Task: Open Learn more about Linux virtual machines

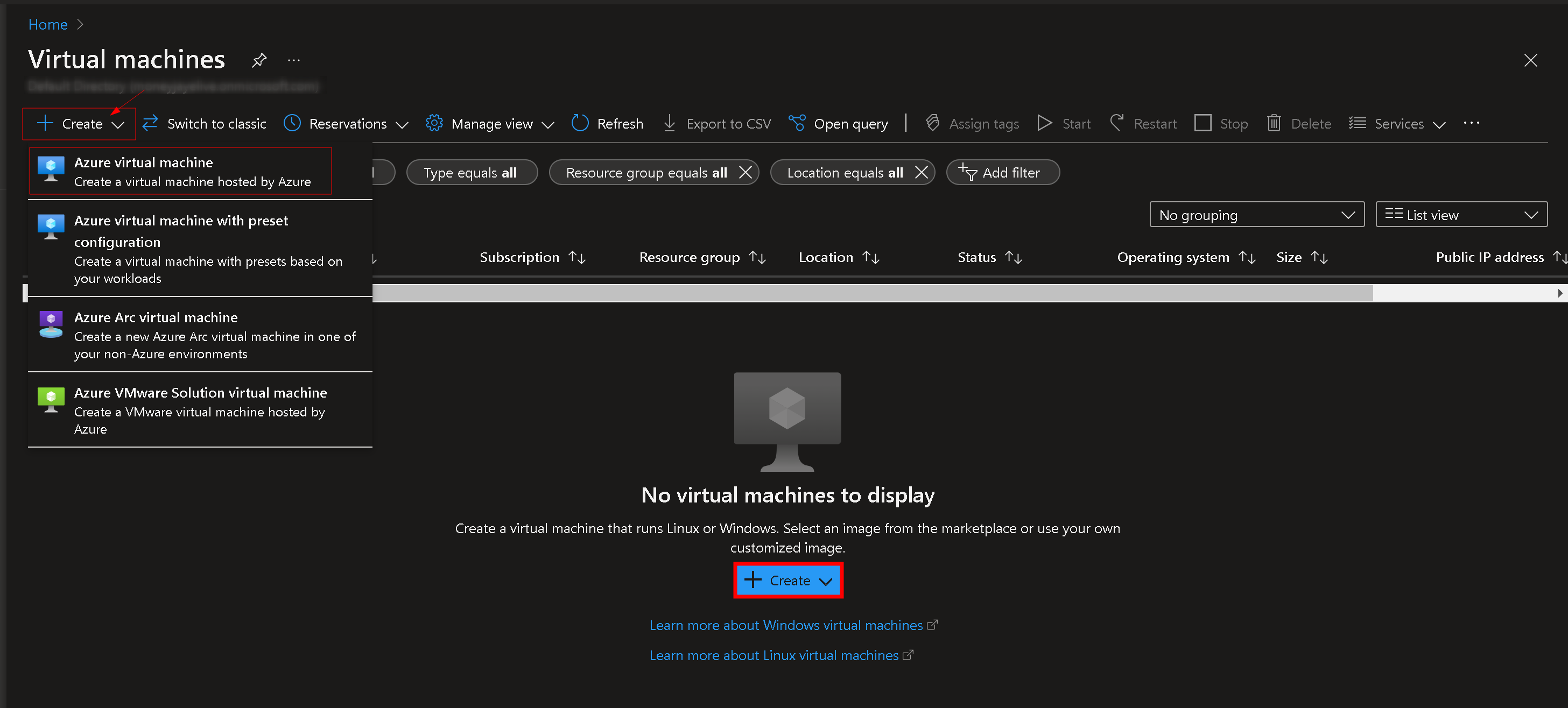Action: [x=781, y=655]
